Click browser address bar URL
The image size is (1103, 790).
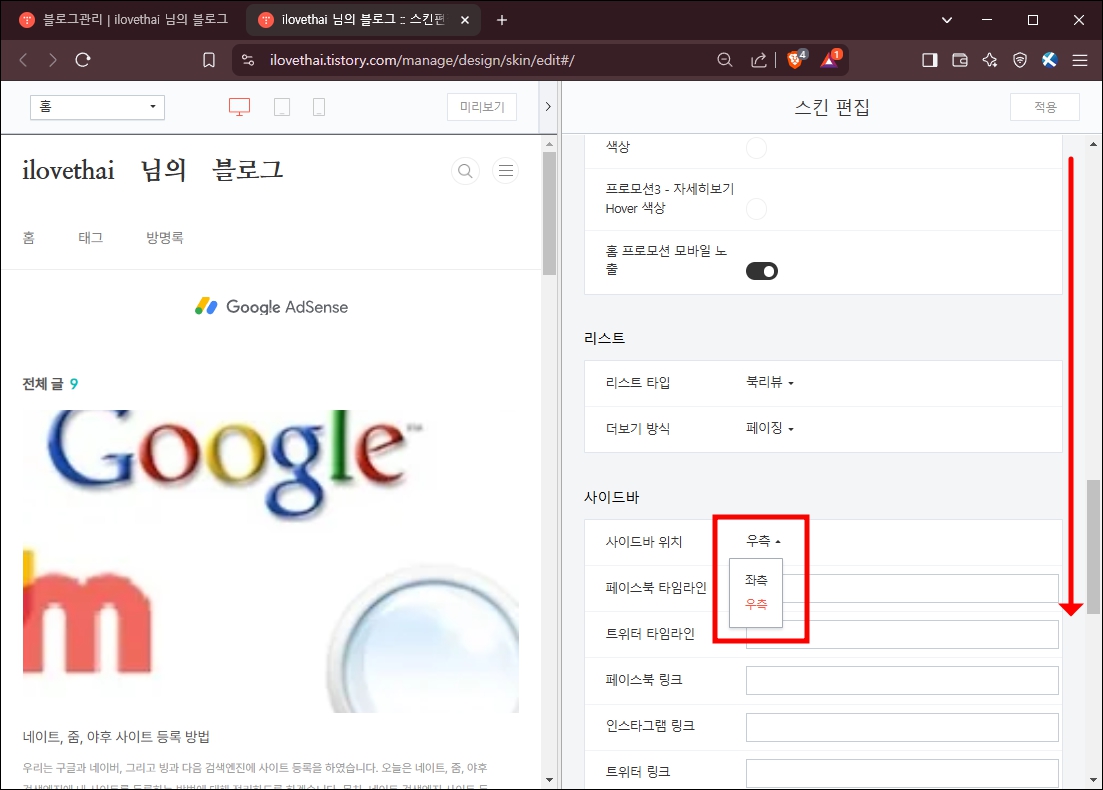[422, 60]
